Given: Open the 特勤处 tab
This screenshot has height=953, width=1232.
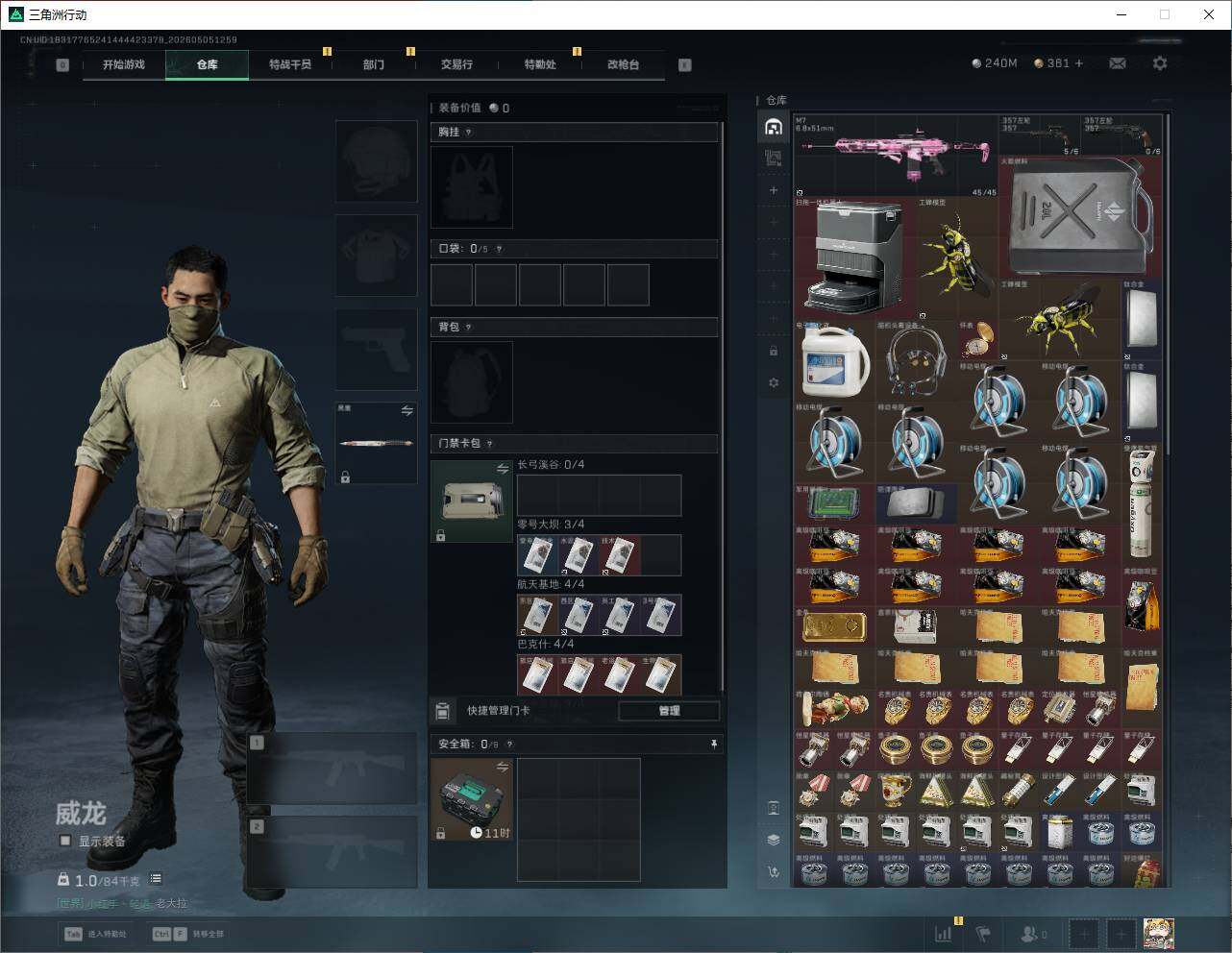Looking at the screenshot, I should coord(540,64).
